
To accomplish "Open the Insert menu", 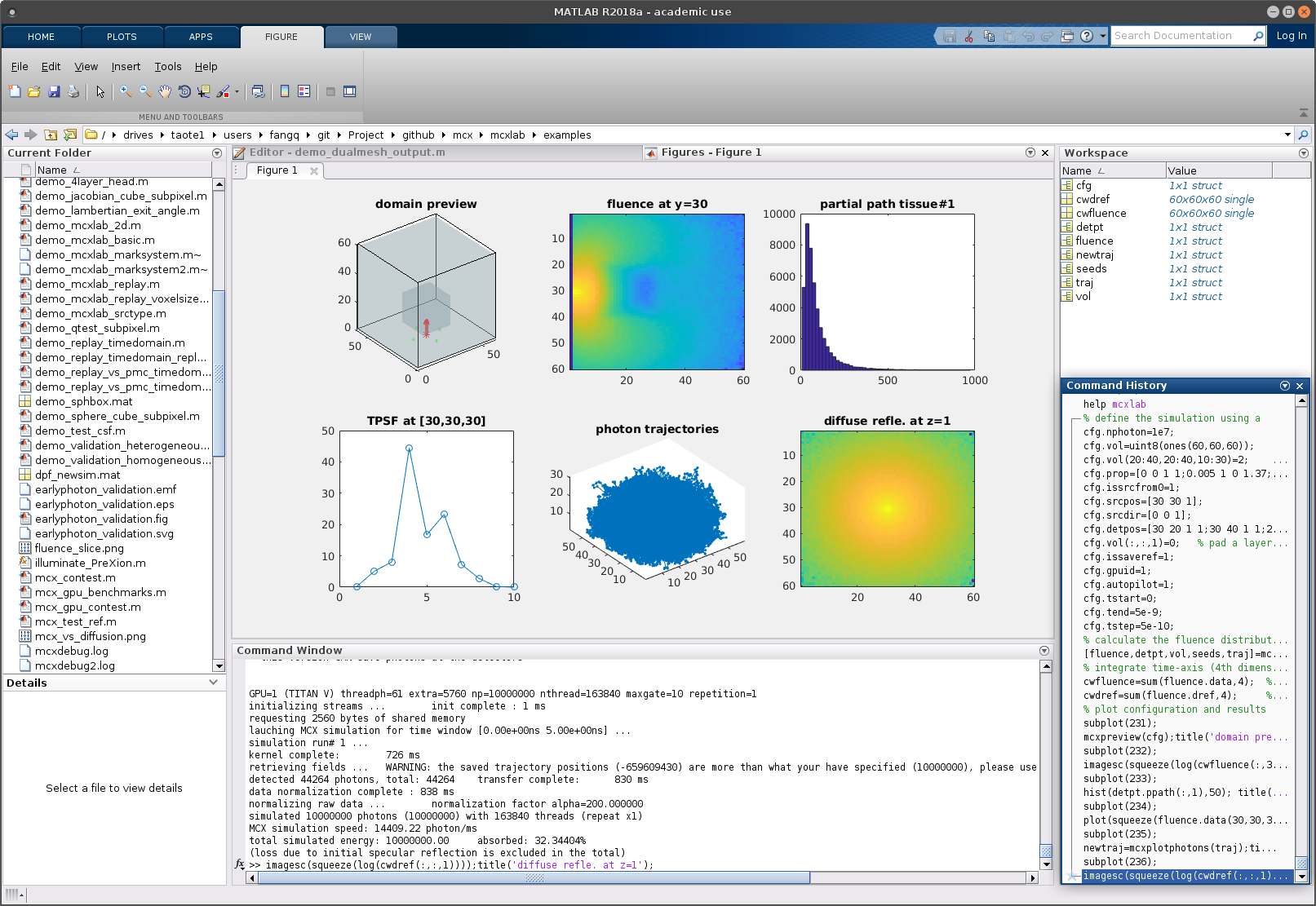I will [126, 67].
